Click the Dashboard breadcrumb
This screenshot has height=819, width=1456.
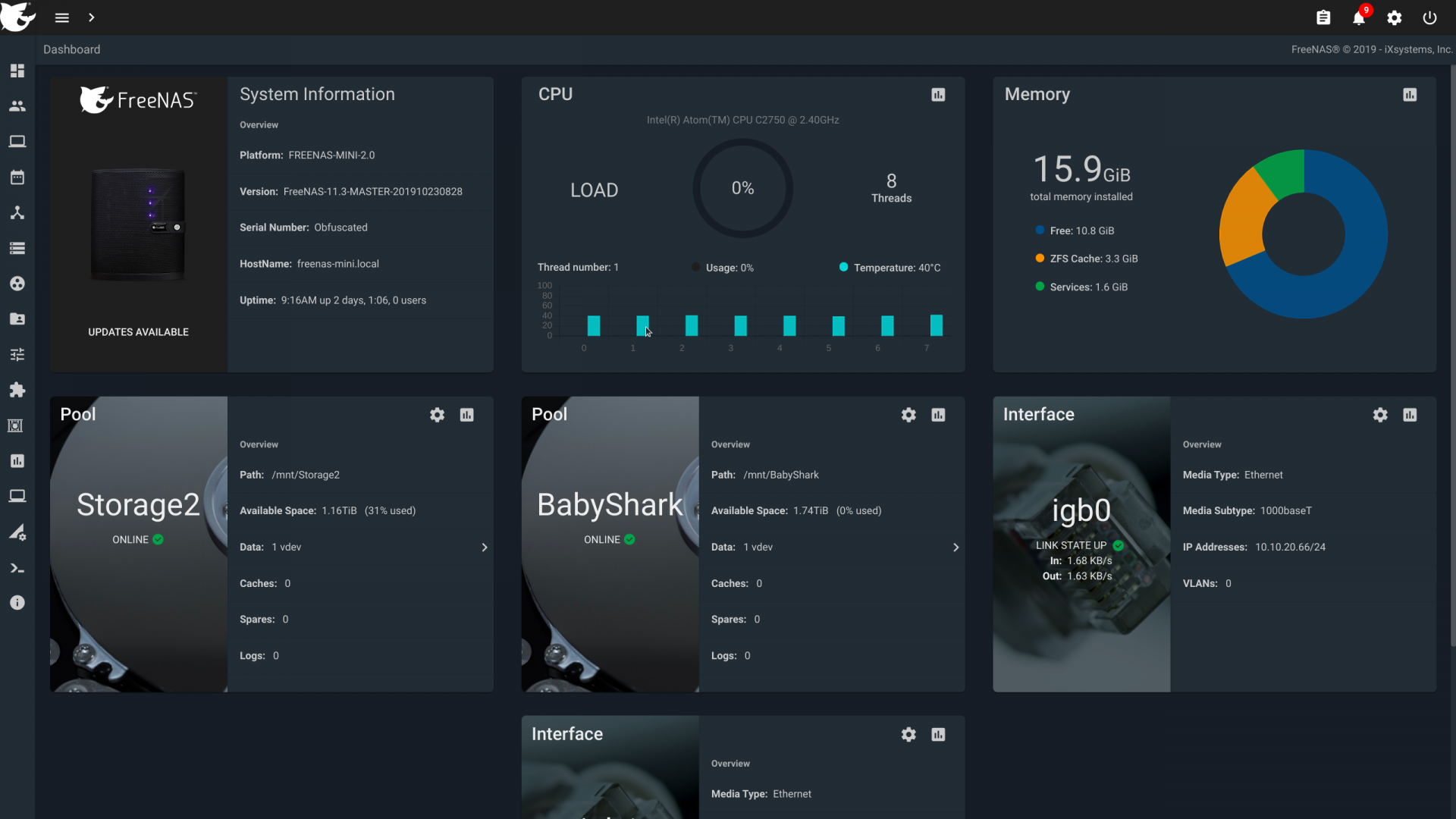pos(71,49)
